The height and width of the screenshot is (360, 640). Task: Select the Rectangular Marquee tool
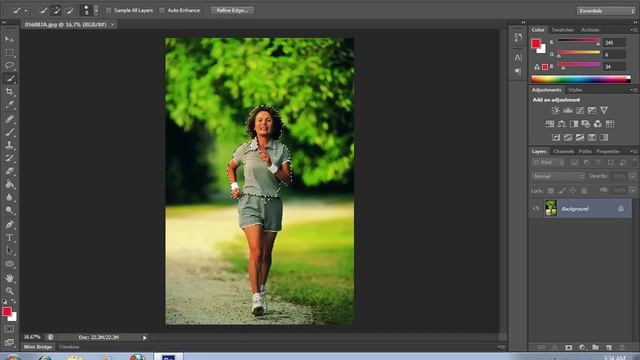pos(9,53)
